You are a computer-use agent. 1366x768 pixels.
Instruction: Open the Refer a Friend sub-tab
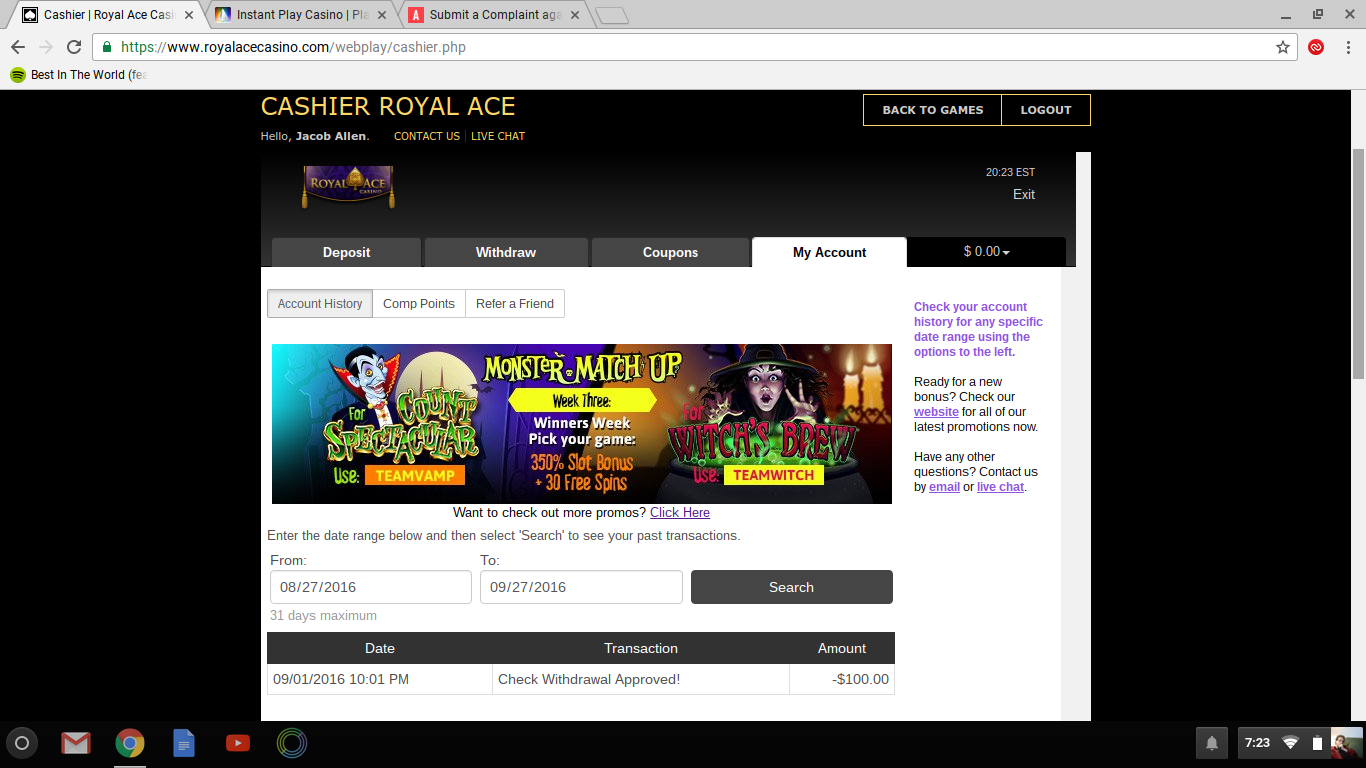point(515,304)
